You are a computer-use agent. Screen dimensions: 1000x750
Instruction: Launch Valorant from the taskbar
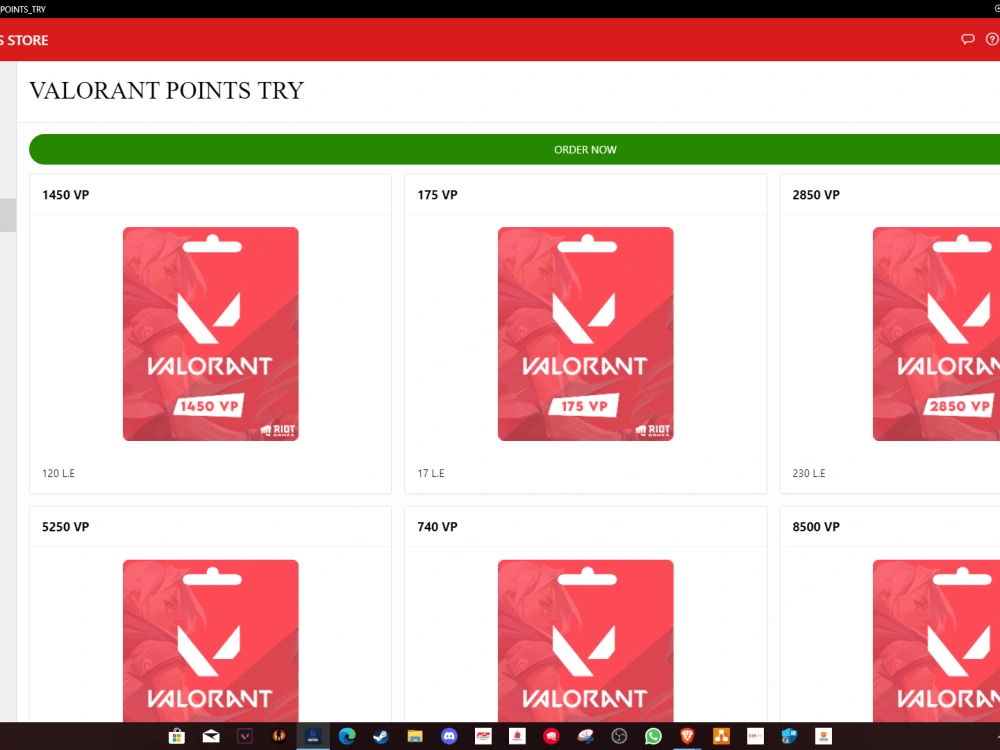click(245, 737)
